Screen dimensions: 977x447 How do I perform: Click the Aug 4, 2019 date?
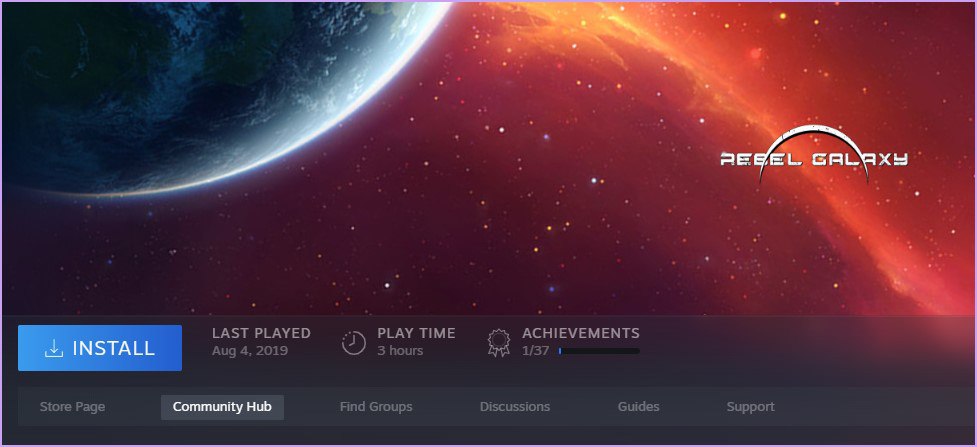click(x=250, y=350)
